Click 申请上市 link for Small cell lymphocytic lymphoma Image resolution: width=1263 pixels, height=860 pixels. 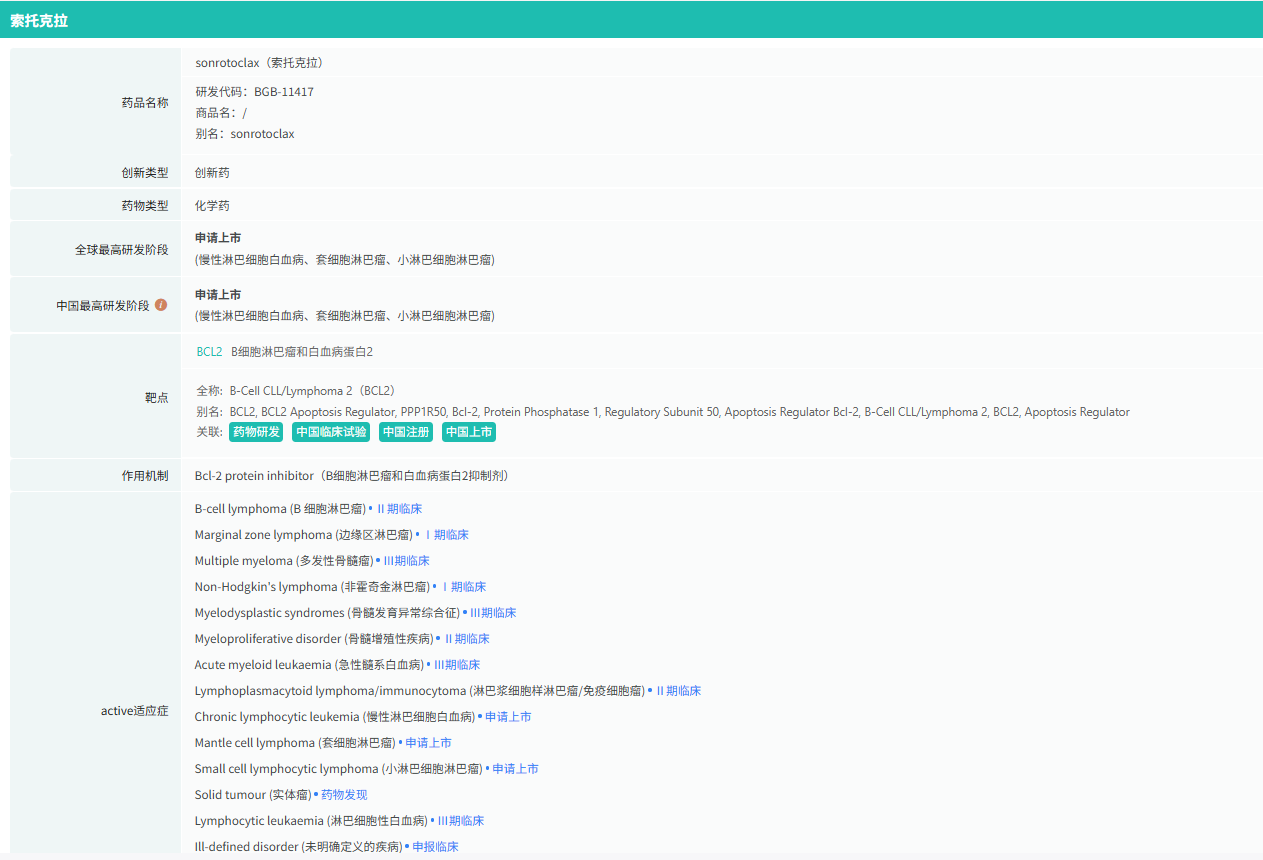pyautogui.click(x=515, y=769)
